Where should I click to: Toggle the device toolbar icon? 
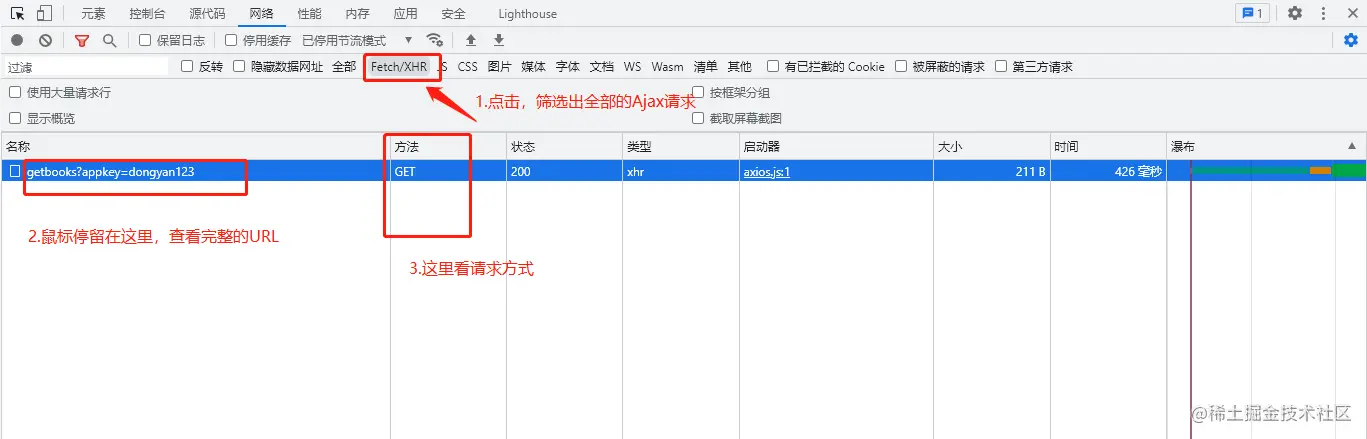tap(45, 14)
